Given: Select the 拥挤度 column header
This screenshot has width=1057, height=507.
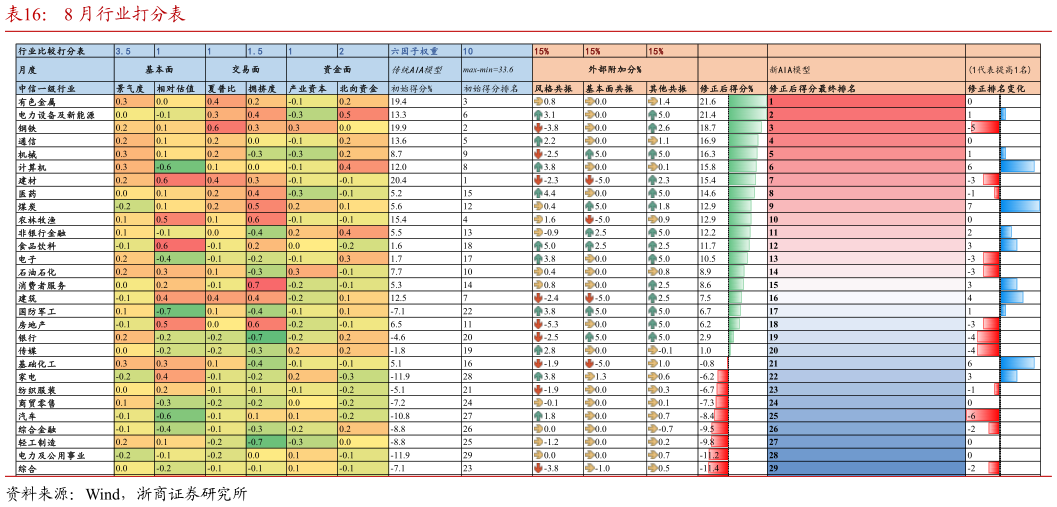Looking at the screenshot, I should pos(264,88).
